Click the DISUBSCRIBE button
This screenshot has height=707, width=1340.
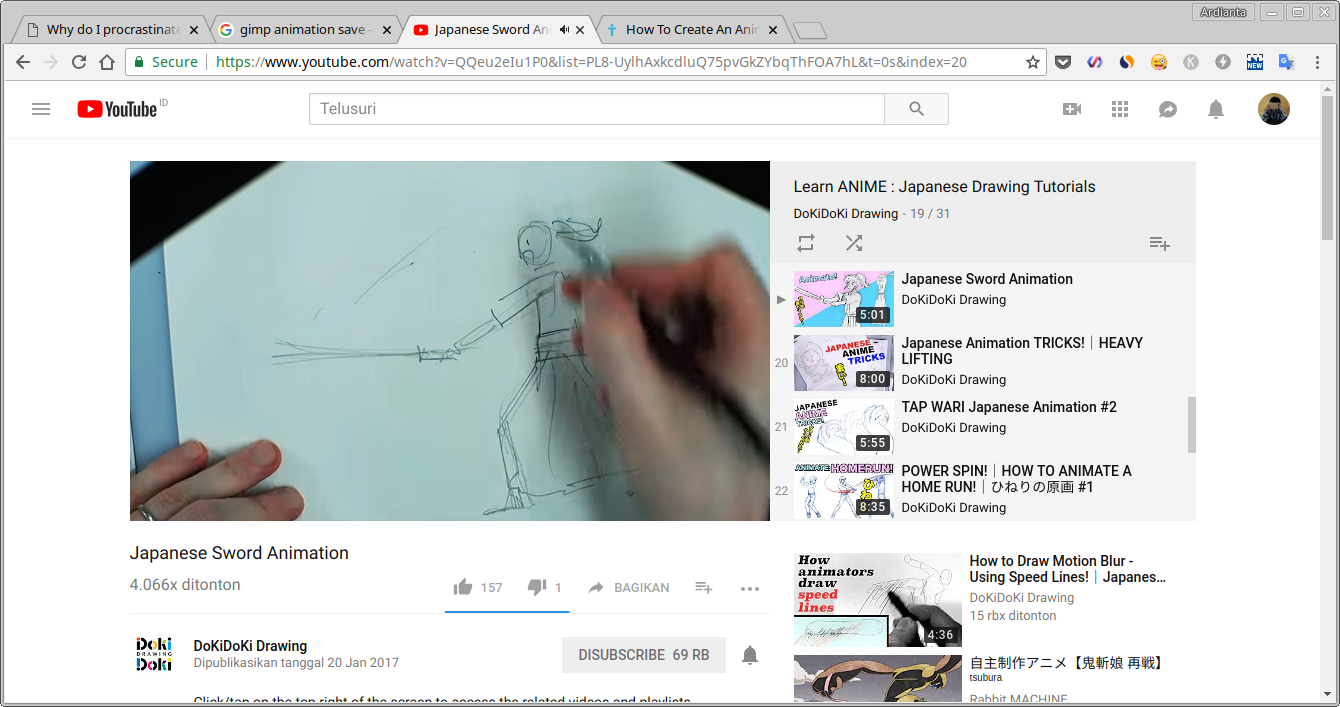pyautogui.click(x=643, y=654)
